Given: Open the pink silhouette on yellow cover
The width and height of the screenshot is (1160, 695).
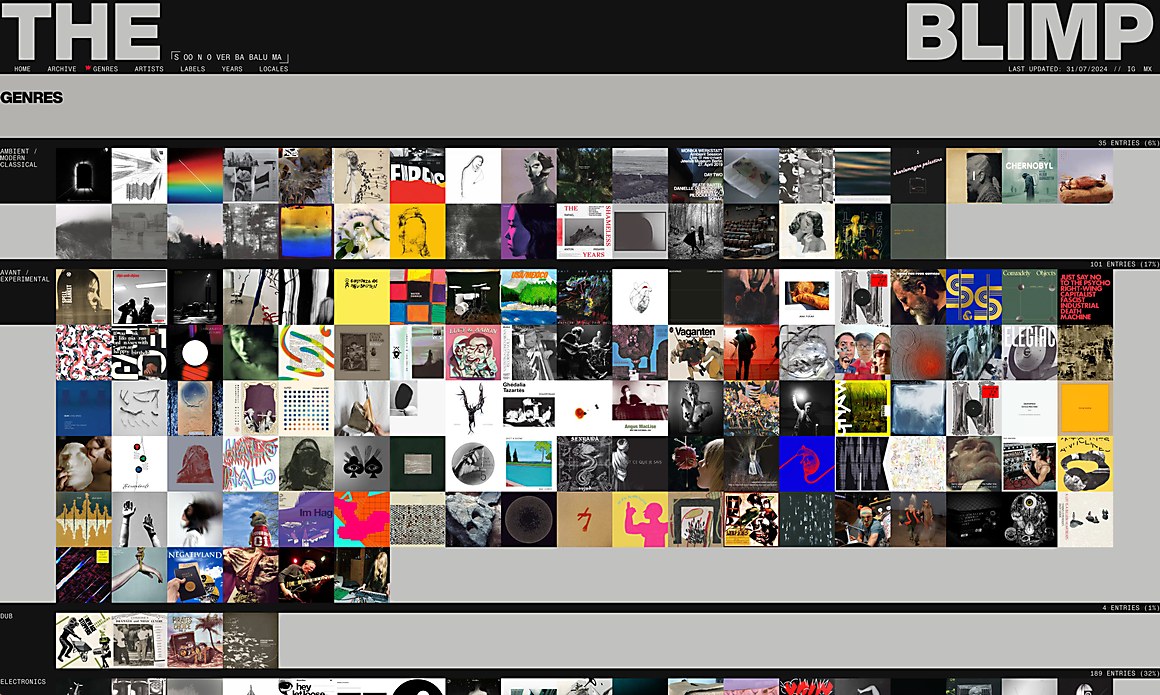Looking at the screenshot, I should [640, 520].
